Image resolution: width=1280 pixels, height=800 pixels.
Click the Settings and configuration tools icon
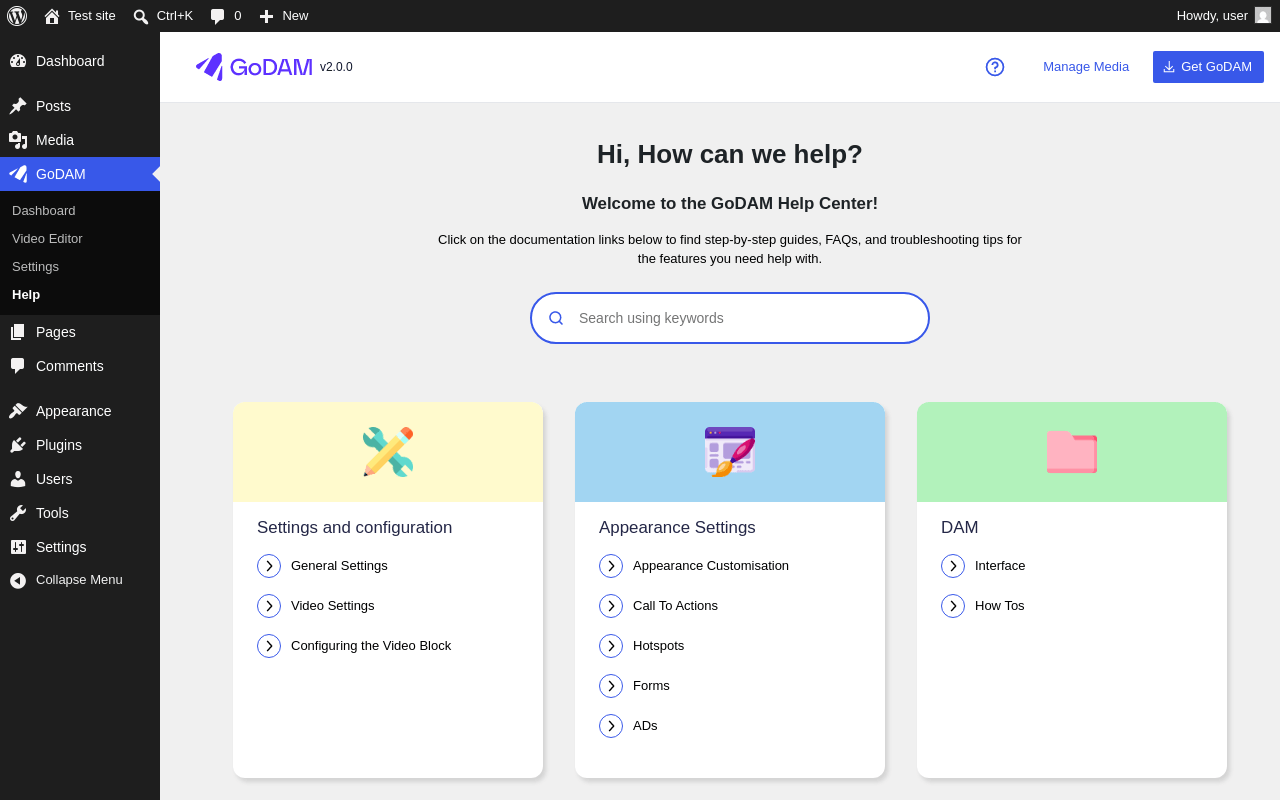(x=388, y=452)
